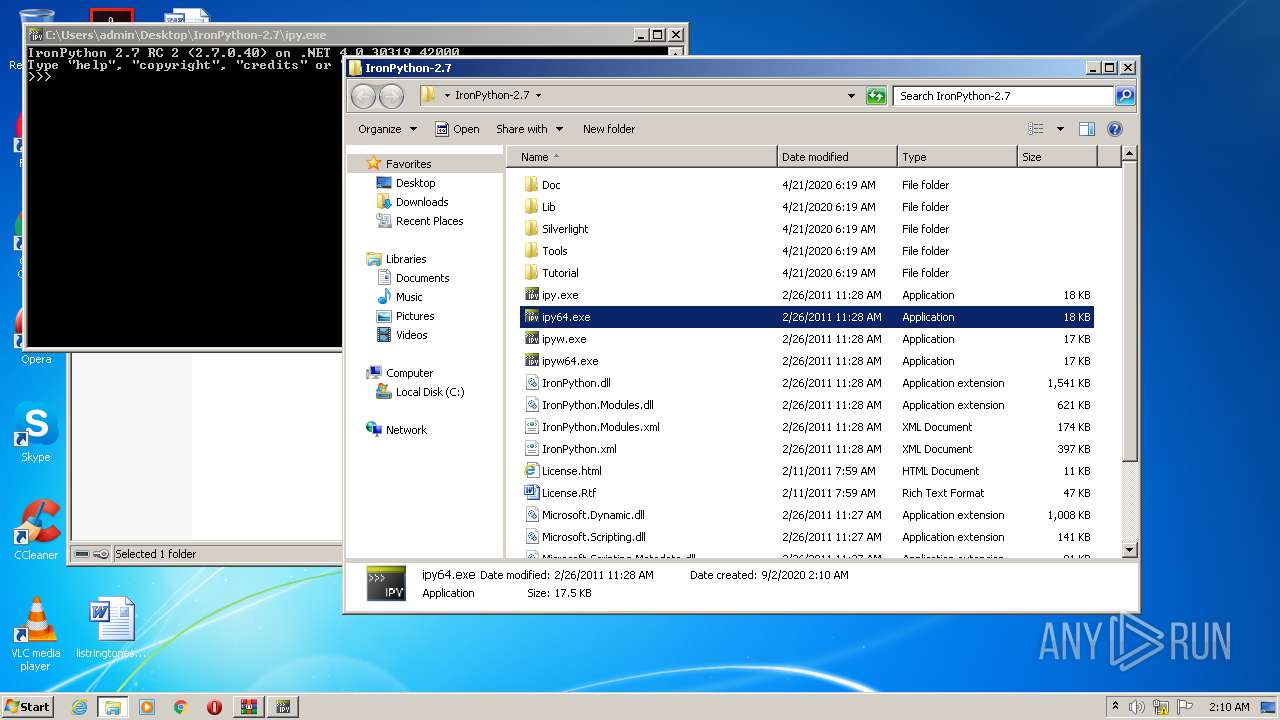This screenshot has width=1280, height=720.
Task: Switch to the ipy console taskbar icon
Action: click(x=283, y=707)
